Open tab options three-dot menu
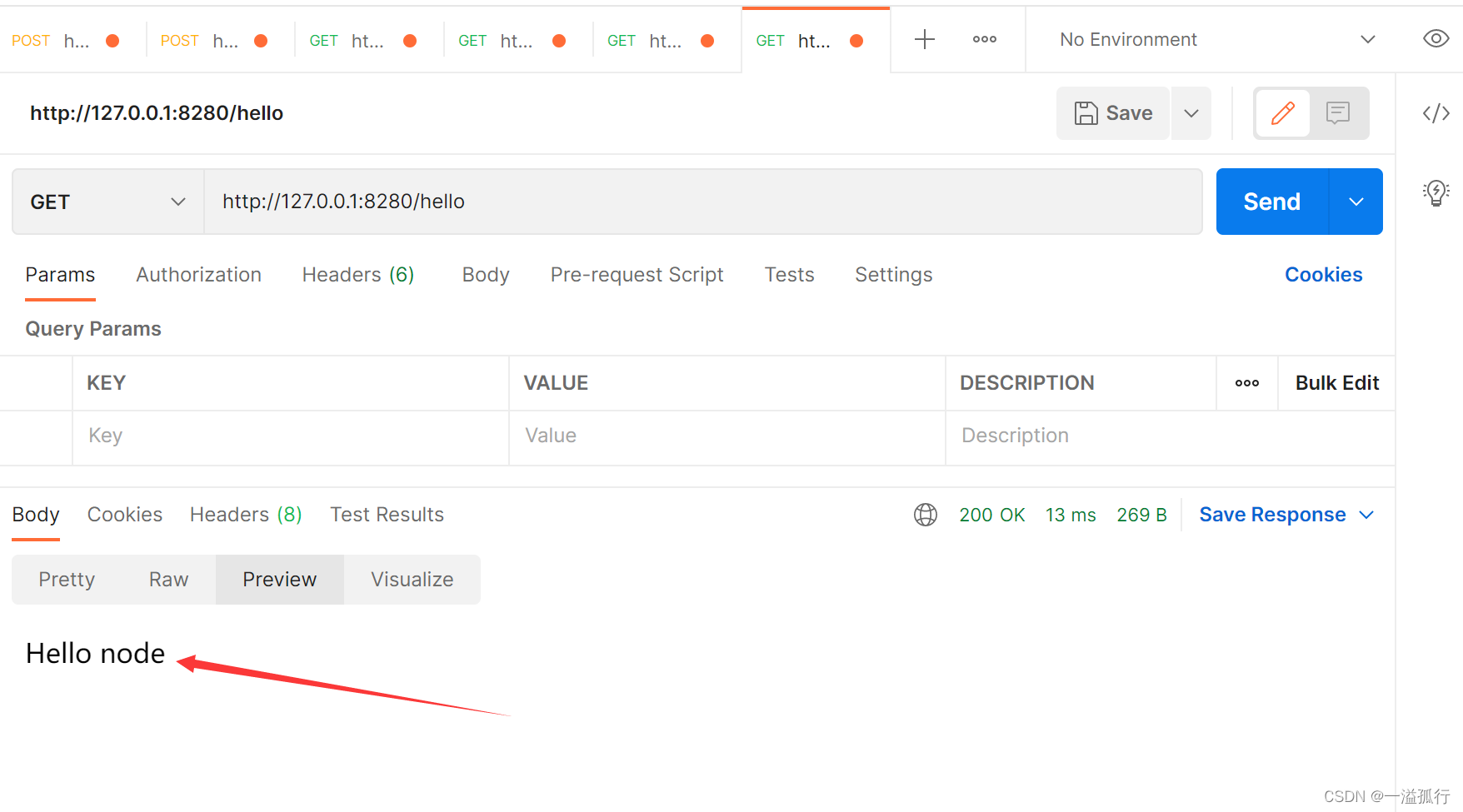The height and width of the screenshot is (812, 1463). pyautogui.click(x=985, y=39)
